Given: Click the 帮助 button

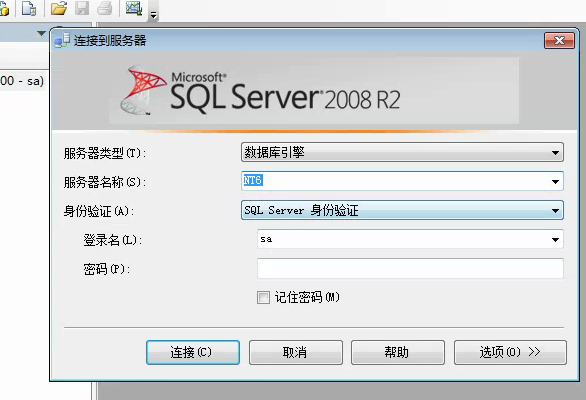Looking at the screenshot, I should tap(398, 352).
